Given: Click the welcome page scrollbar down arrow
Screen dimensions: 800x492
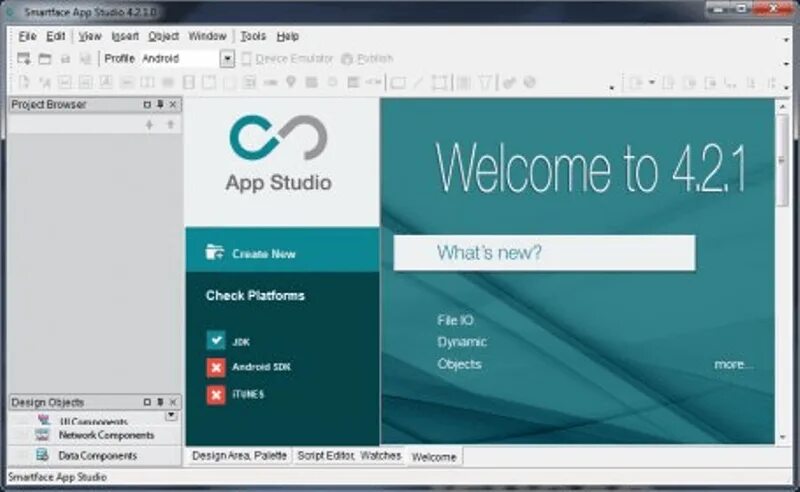Looking at the screenshot, I should 783,437.
